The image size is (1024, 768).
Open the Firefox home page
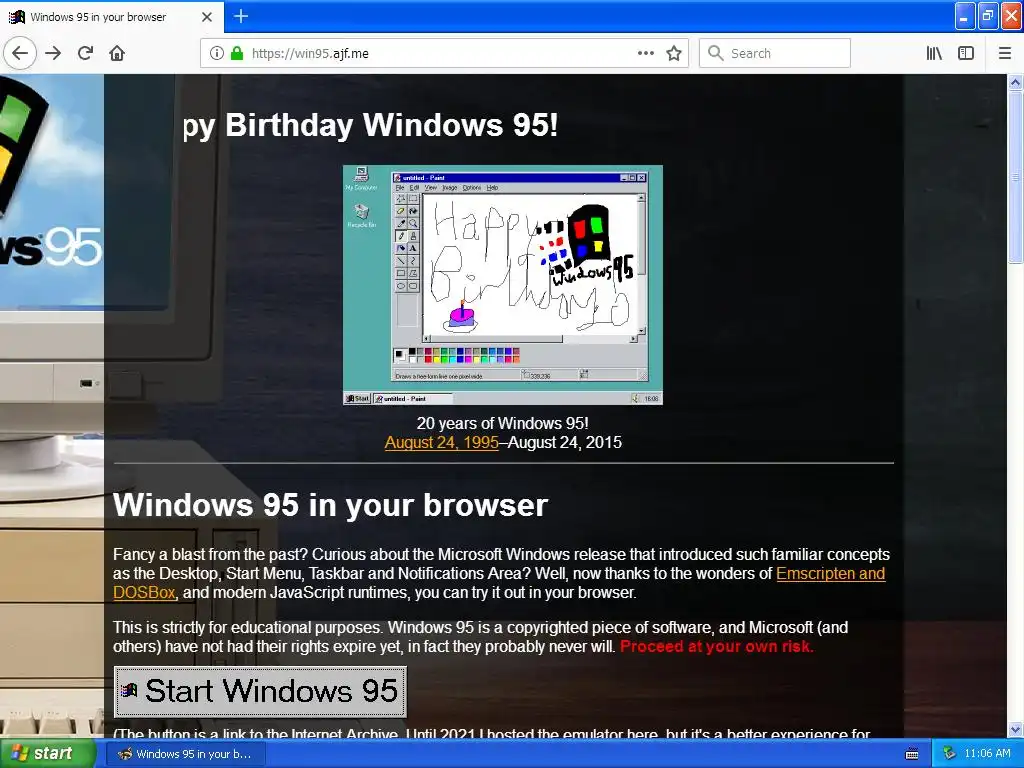[117, 53]
